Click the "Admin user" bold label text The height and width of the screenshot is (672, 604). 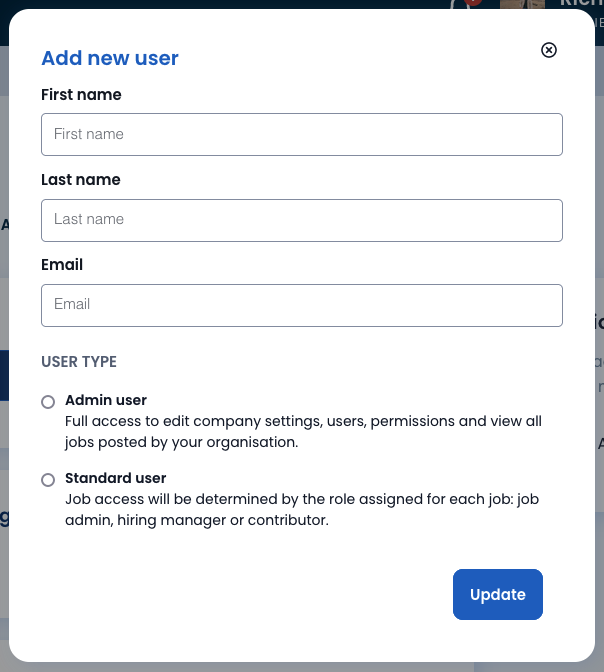point(106,400)
